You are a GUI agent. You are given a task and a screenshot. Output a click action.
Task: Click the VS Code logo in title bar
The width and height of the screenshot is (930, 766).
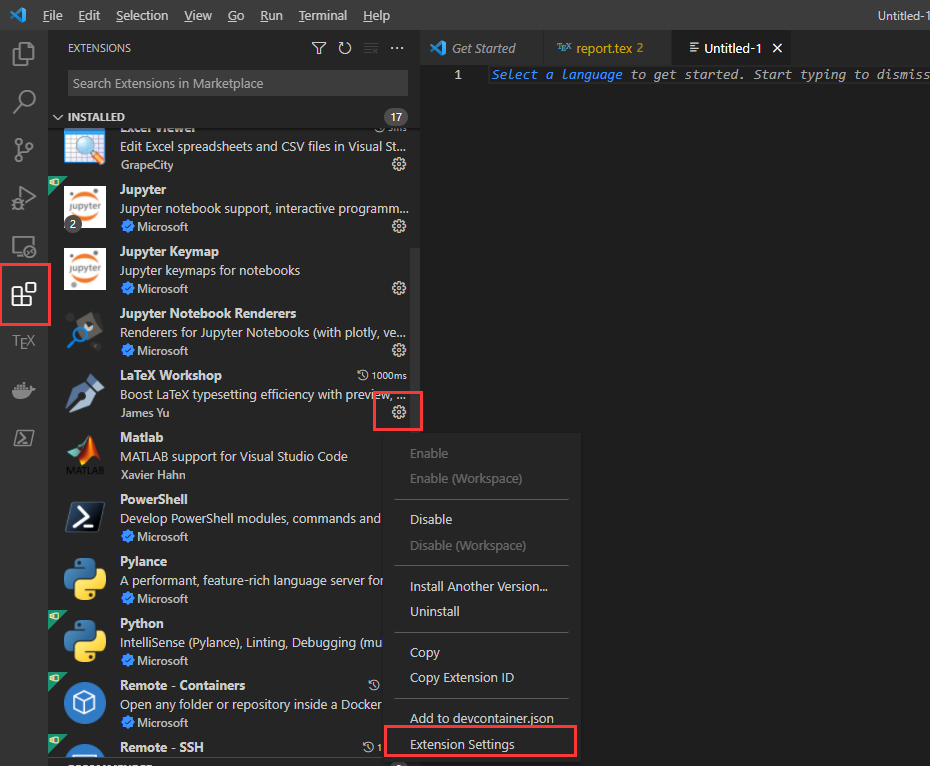(x=18, y=15)
